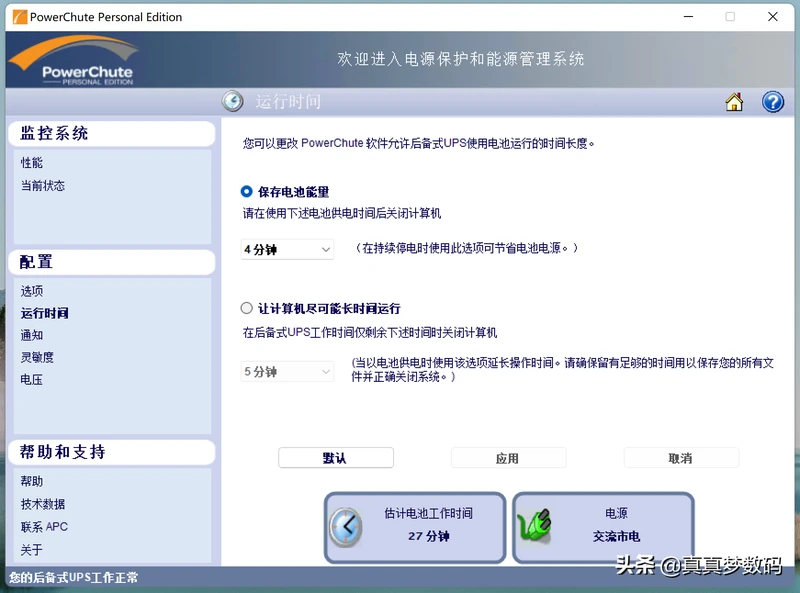
Task: Open the 4 分钟 dropdown
Action: tap(287, 250)
